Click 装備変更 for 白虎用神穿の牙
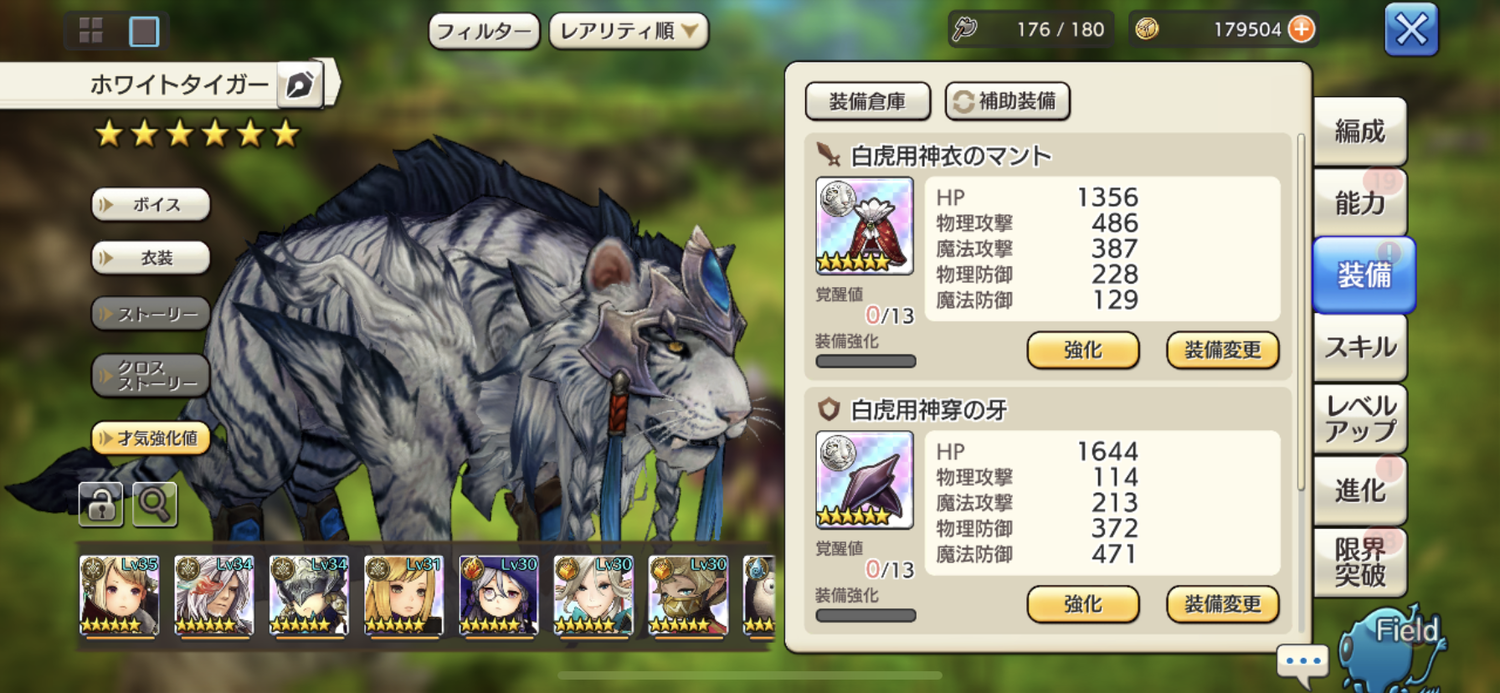 [1223, 604]
